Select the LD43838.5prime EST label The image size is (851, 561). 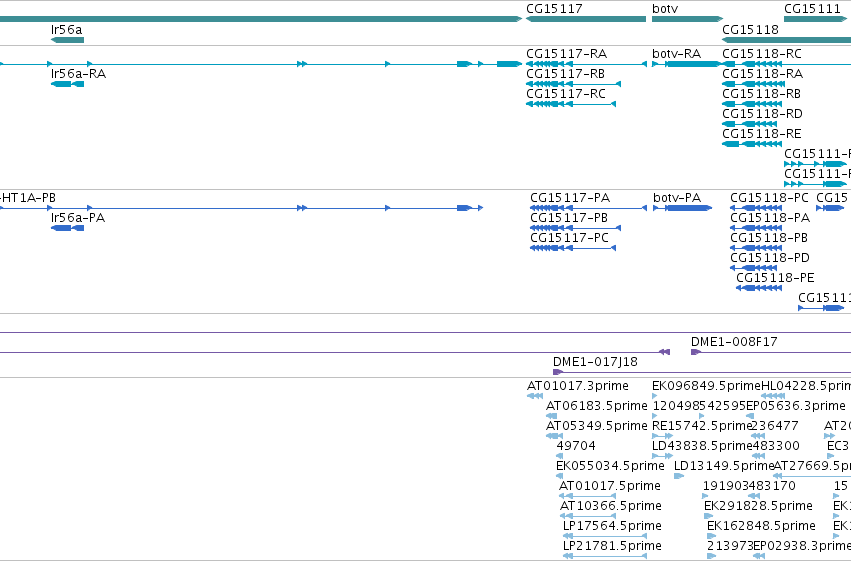click(702, 447)
